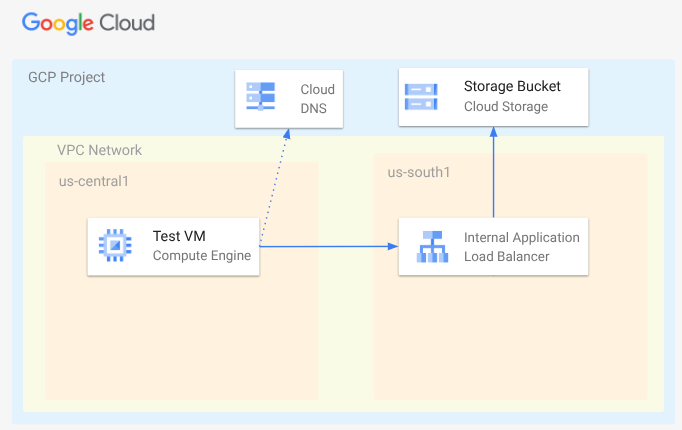Click the Google Cloud logo
The height and width of the screenshot is (430, 682).
pyautogui.click(x=88, y=22)
